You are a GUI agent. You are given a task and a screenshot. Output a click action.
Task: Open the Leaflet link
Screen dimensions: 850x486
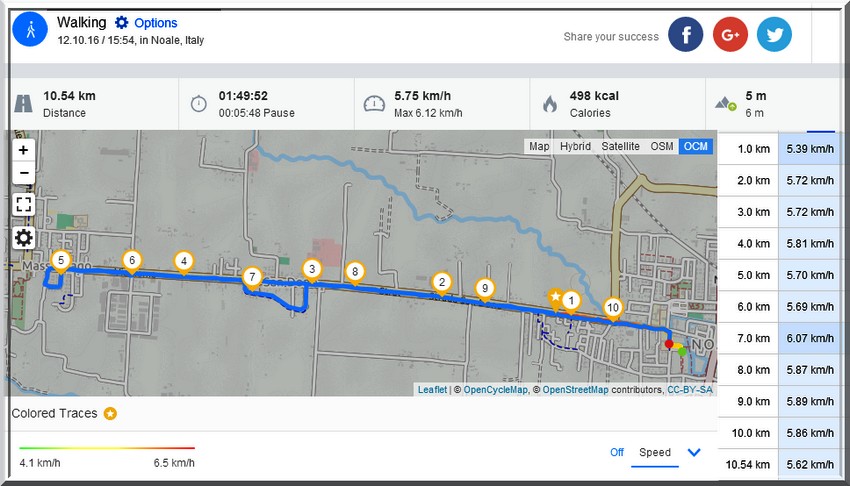click(432, 390)
